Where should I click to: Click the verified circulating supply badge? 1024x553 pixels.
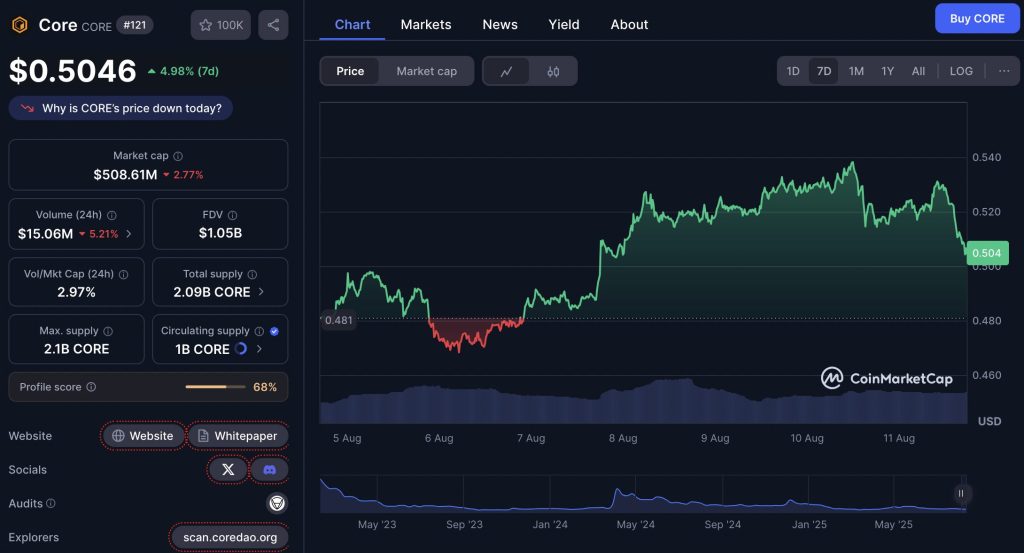274,331
